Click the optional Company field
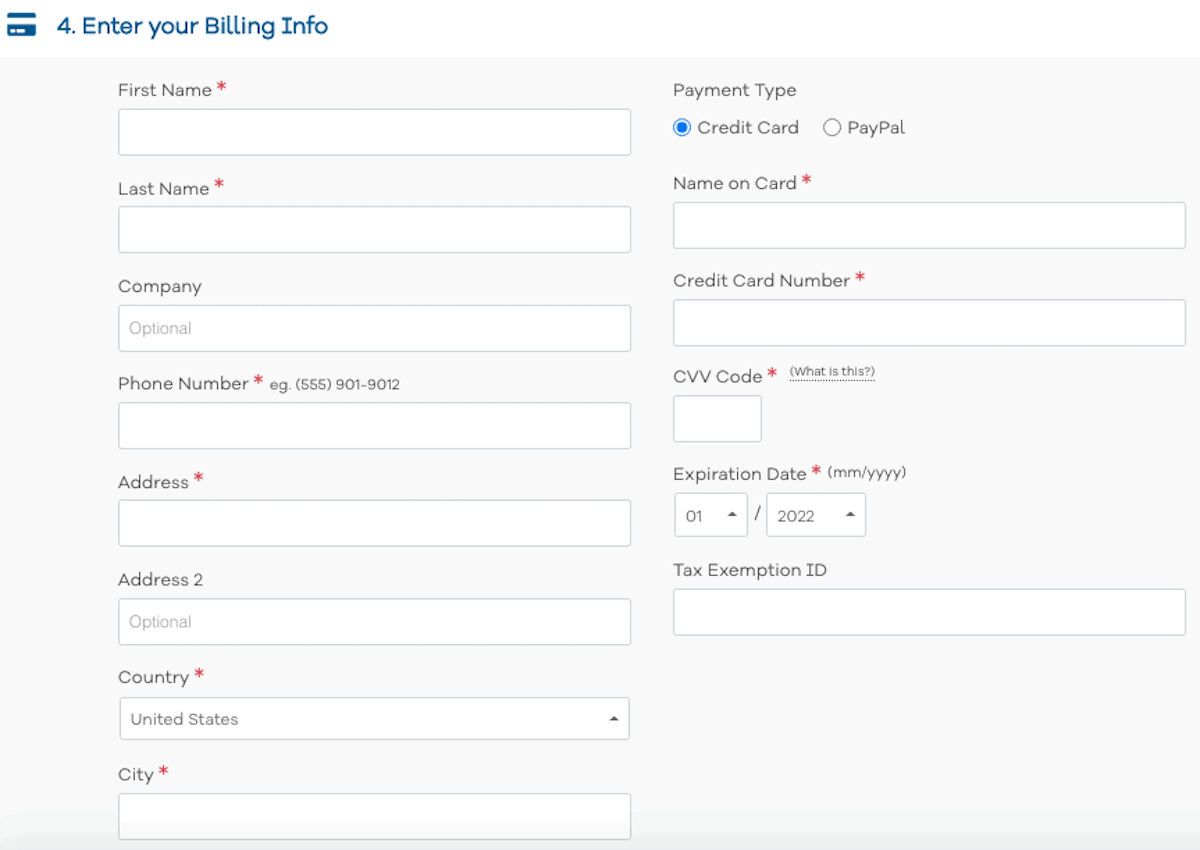 [373, 328]
